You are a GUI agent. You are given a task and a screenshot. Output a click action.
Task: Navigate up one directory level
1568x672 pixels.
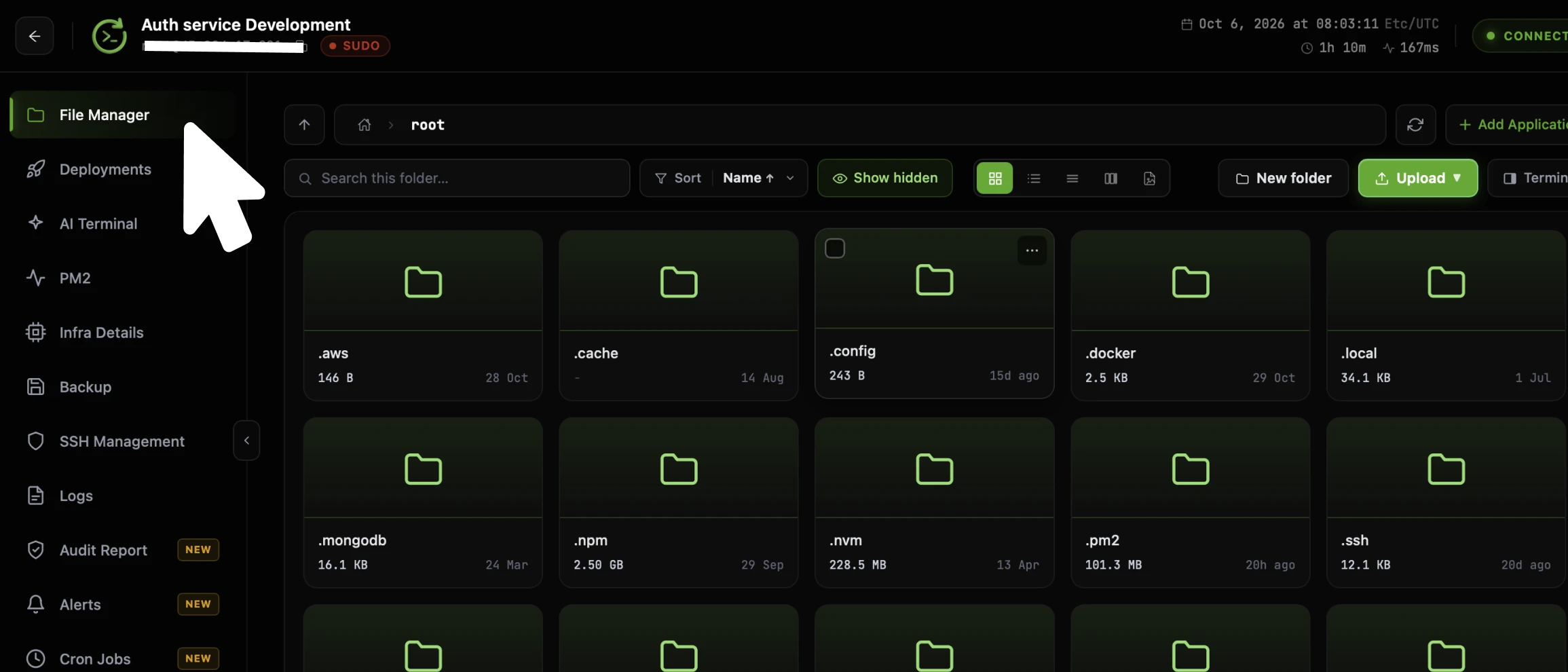(x=304, y=124)
